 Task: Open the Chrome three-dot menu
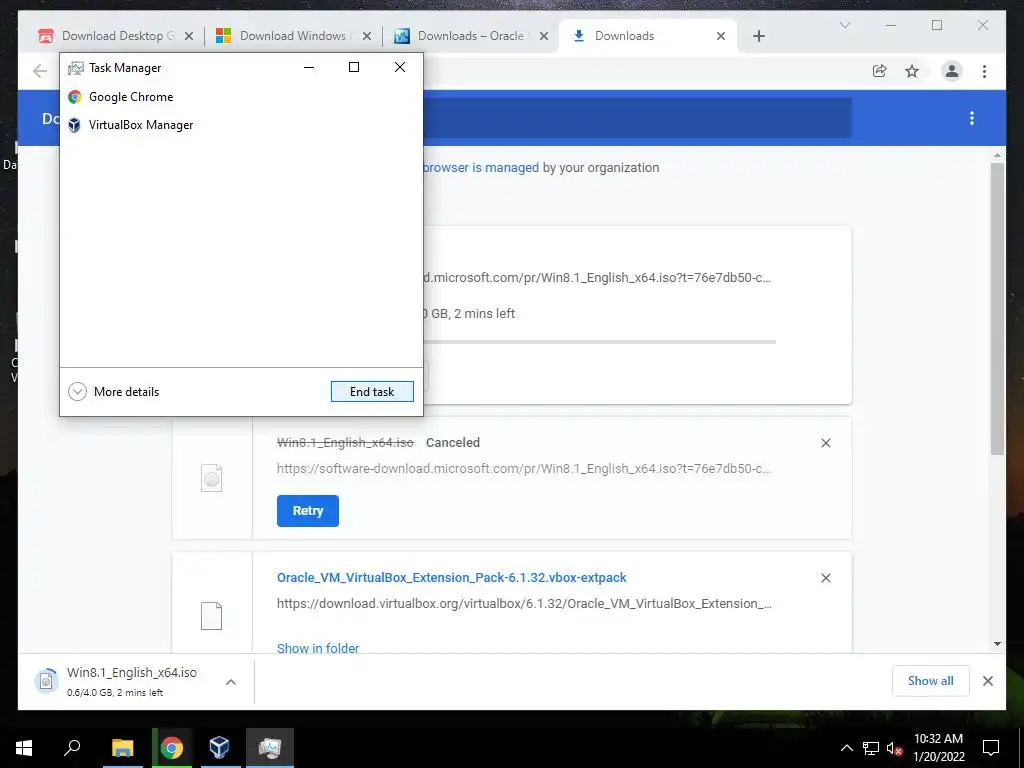[984, 71]
